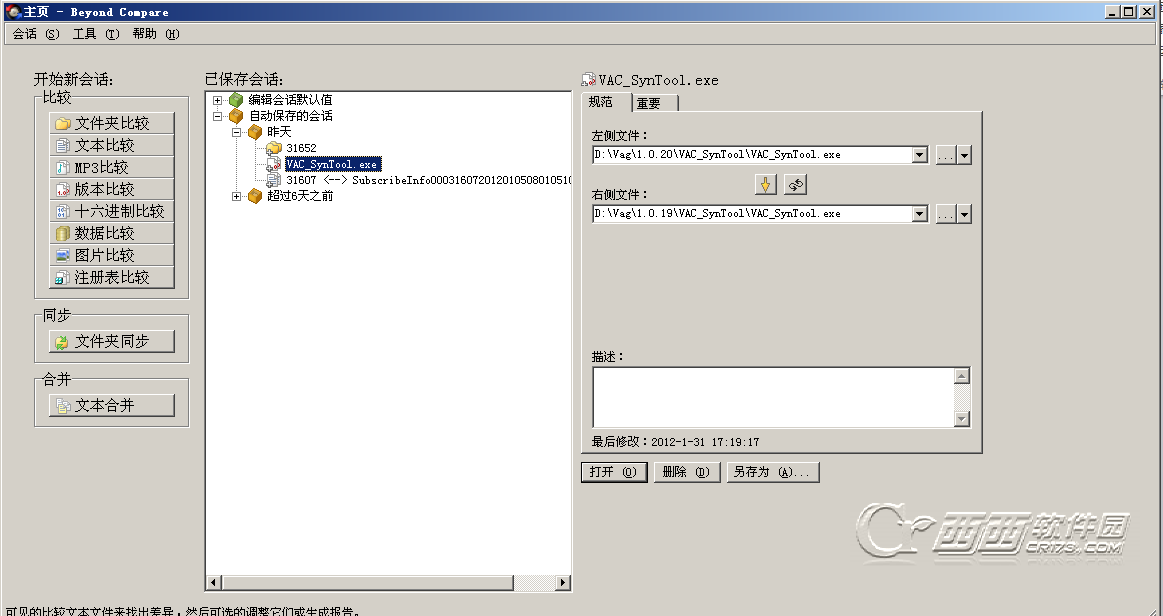Open the 帮助 (H) menu
This screenshot has width=1163, height=616.
pos(156,34)
